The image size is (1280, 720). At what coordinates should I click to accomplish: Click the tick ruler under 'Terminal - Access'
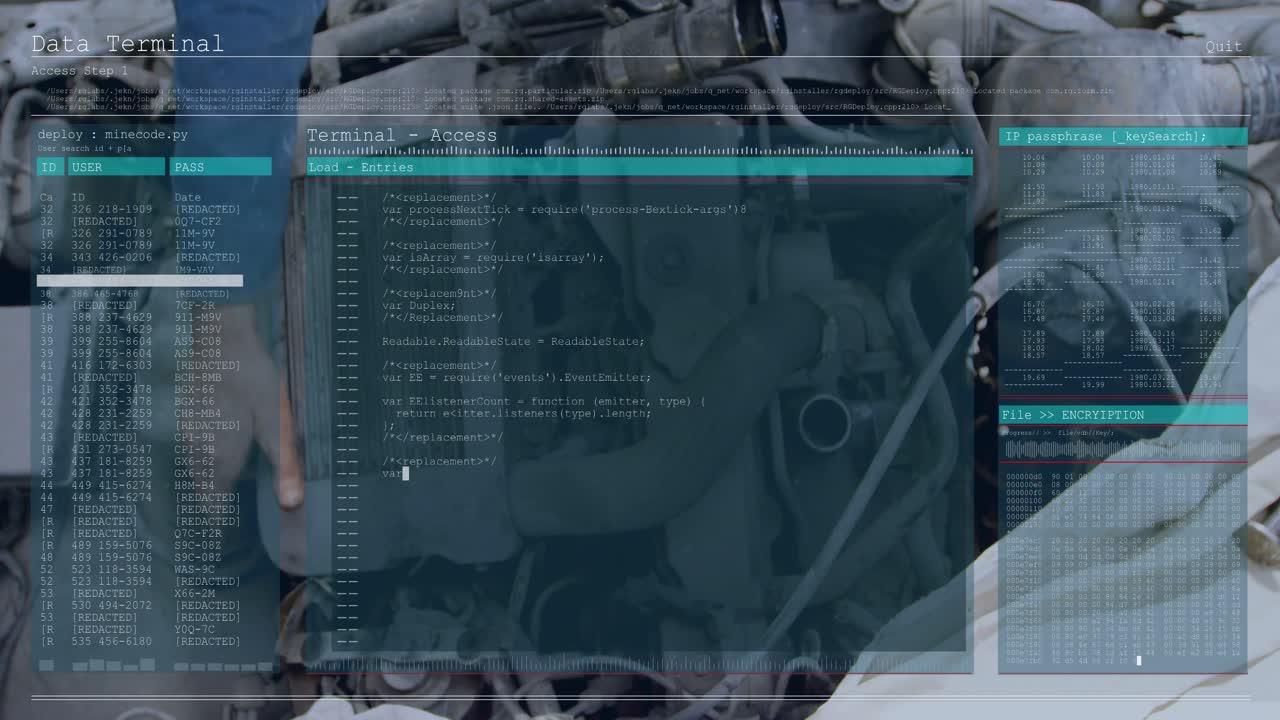pyautogui.click(x=640, y=151)
